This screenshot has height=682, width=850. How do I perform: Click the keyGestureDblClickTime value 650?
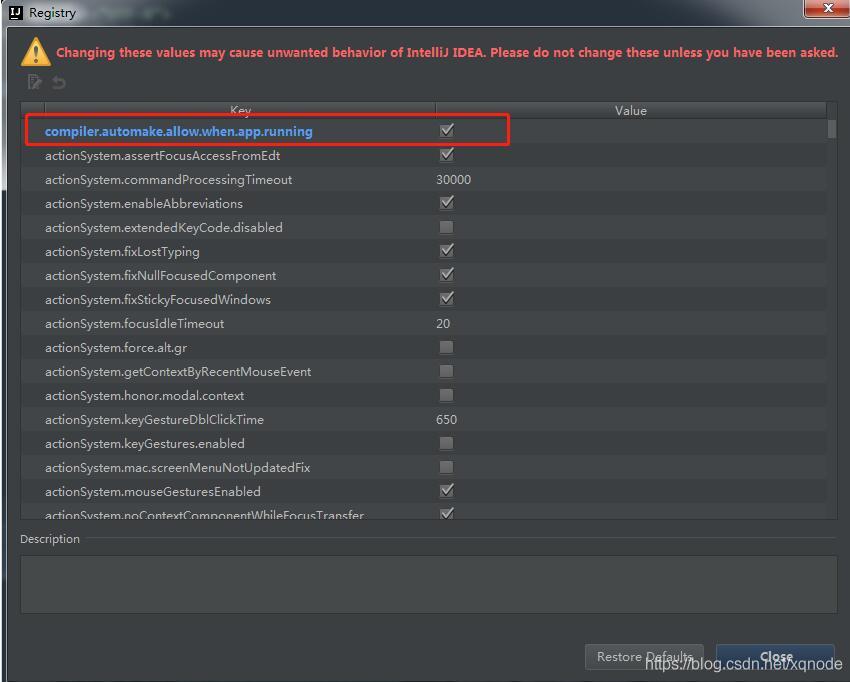tap(446, 420)
